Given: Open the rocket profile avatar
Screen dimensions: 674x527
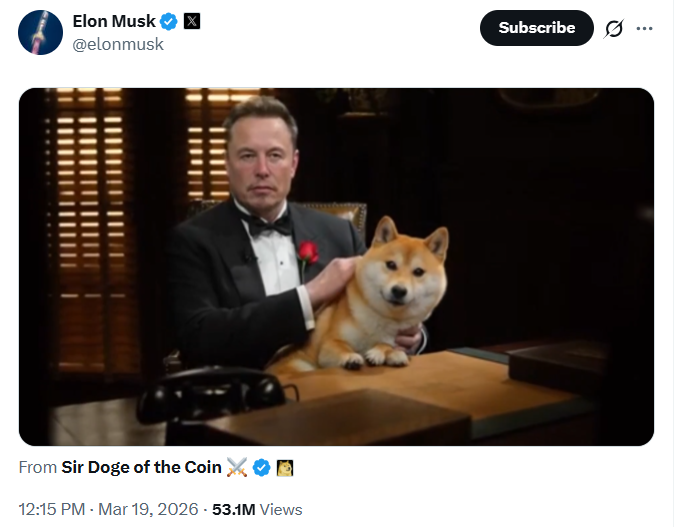Looking at the screenshot, I should point(41,32).
